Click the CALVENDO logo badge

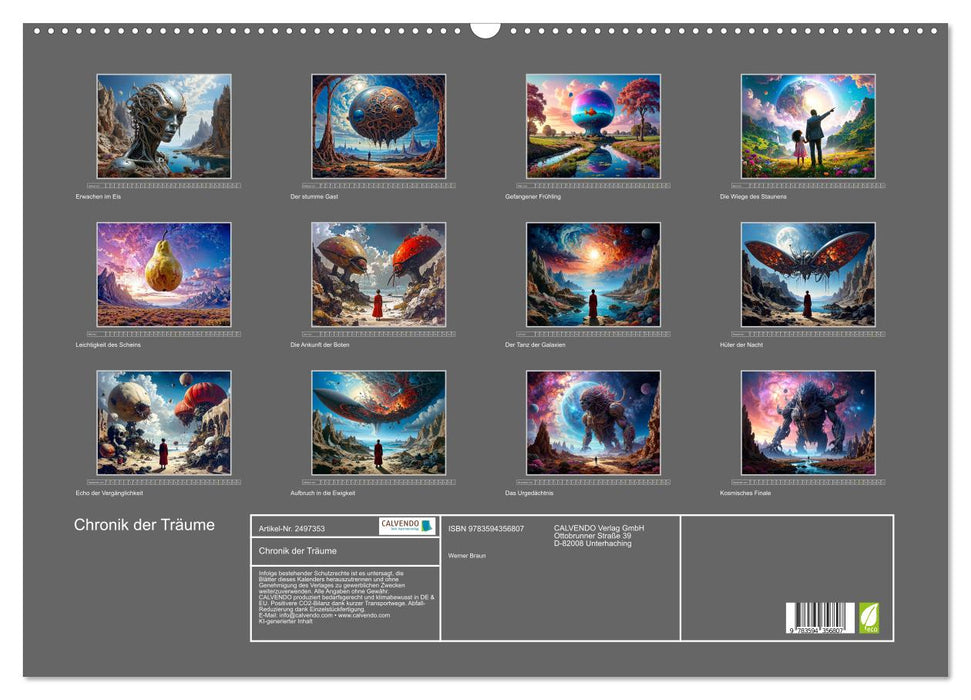pos(407,526)
